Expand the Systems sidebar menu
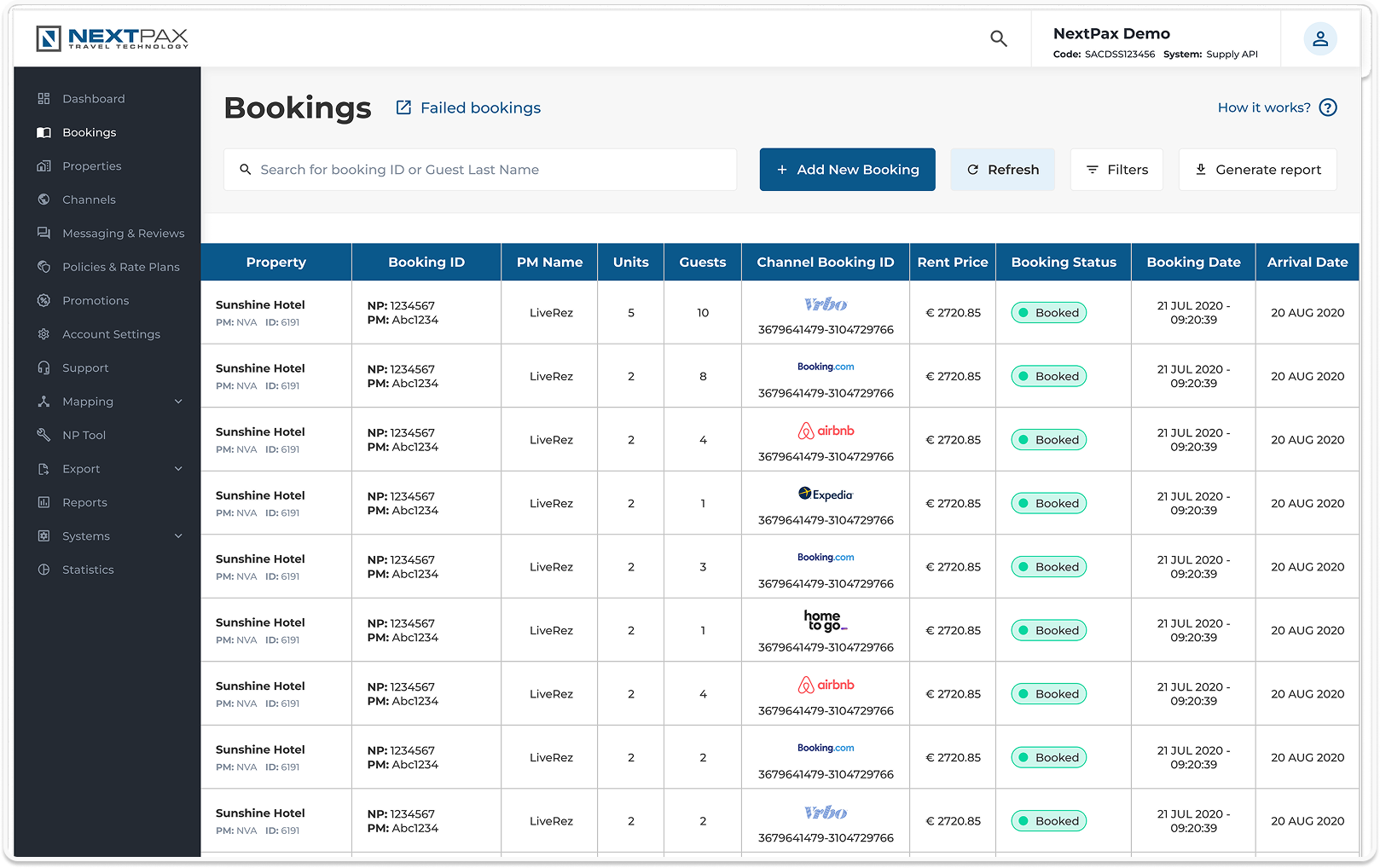 click(x=178, y=535)
